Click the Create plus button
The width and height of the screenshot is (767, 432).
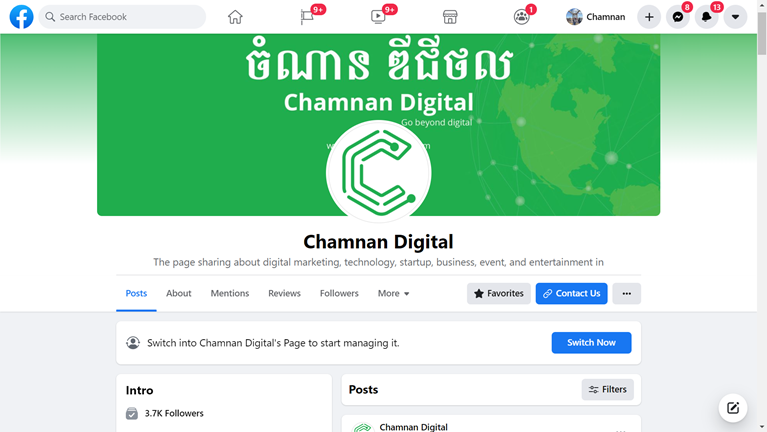click(x=649, y=17)
